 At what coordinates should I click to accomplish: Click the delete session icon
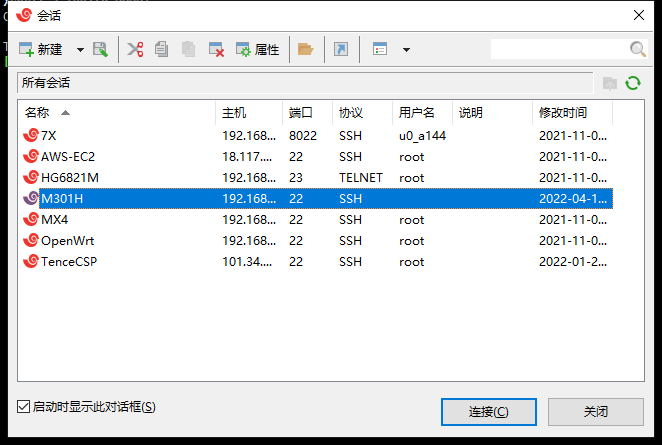point(217,49)
